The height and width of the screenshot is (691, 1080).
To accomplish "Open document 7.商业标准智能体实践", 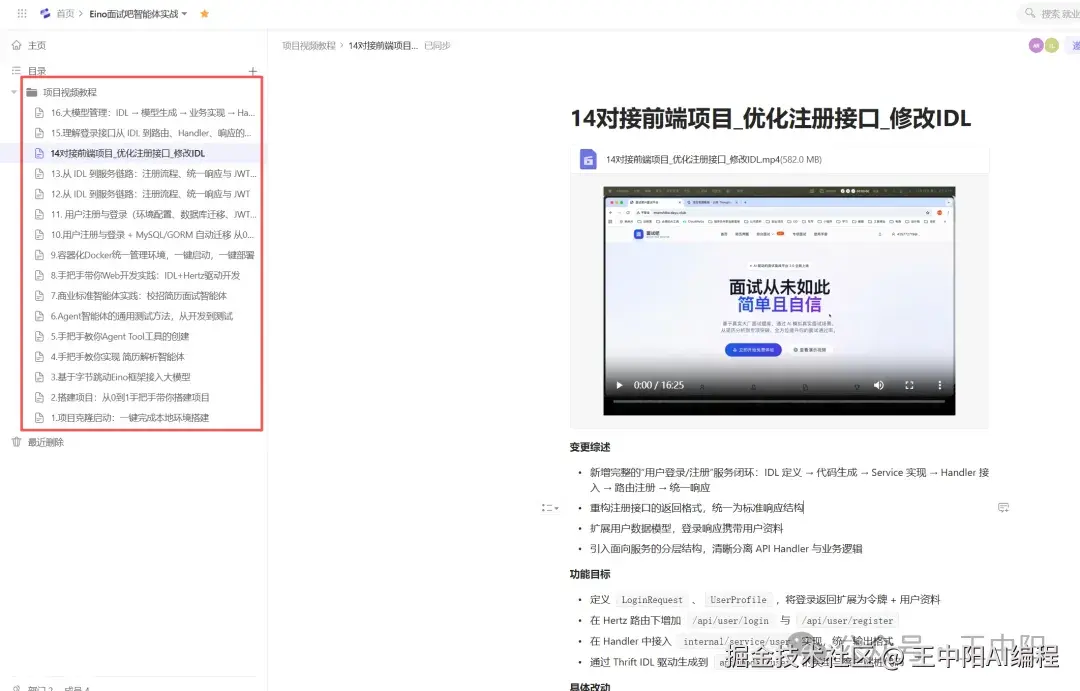I will [x=138, y=296].
